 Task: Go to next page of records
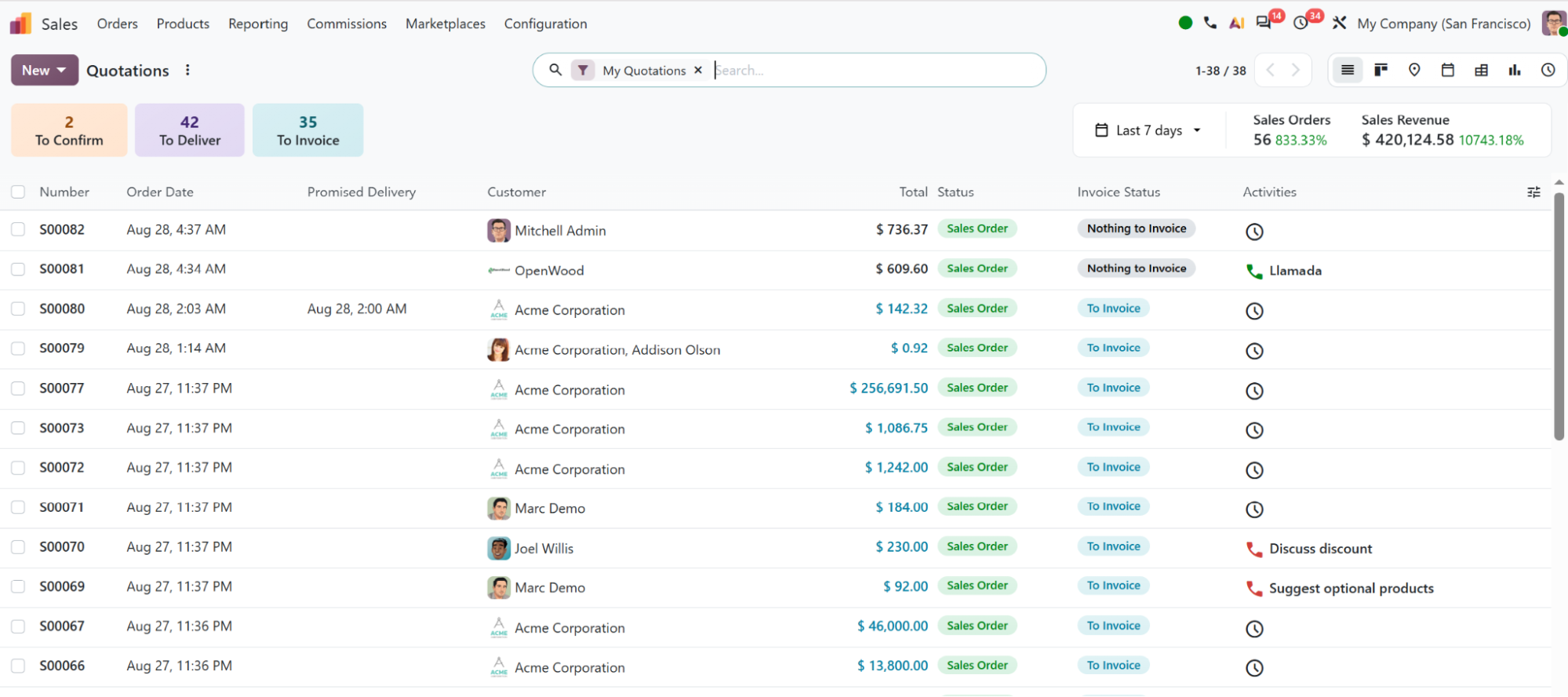1297,70
